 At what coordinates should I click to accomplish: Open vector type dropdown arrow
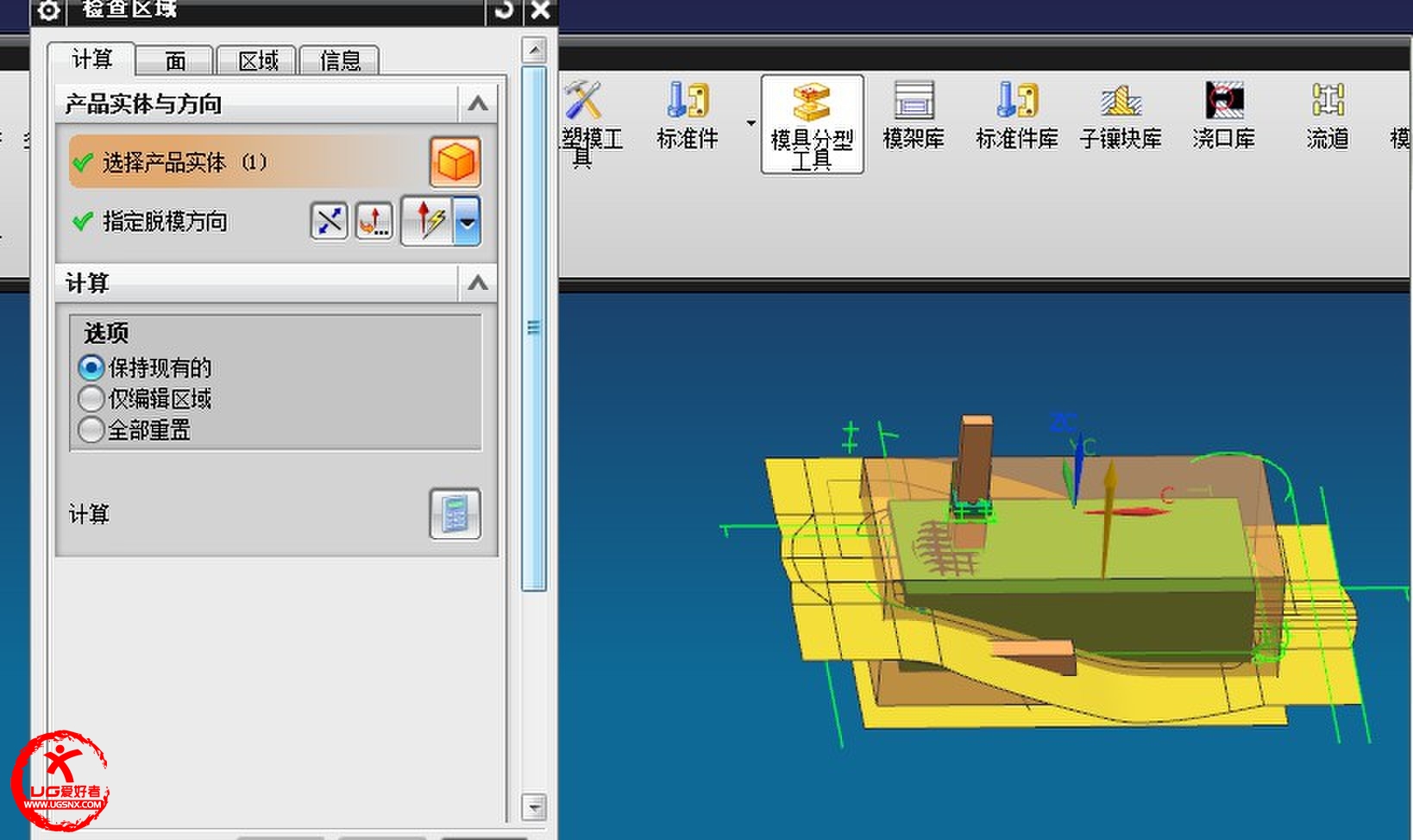coord(468,222)
